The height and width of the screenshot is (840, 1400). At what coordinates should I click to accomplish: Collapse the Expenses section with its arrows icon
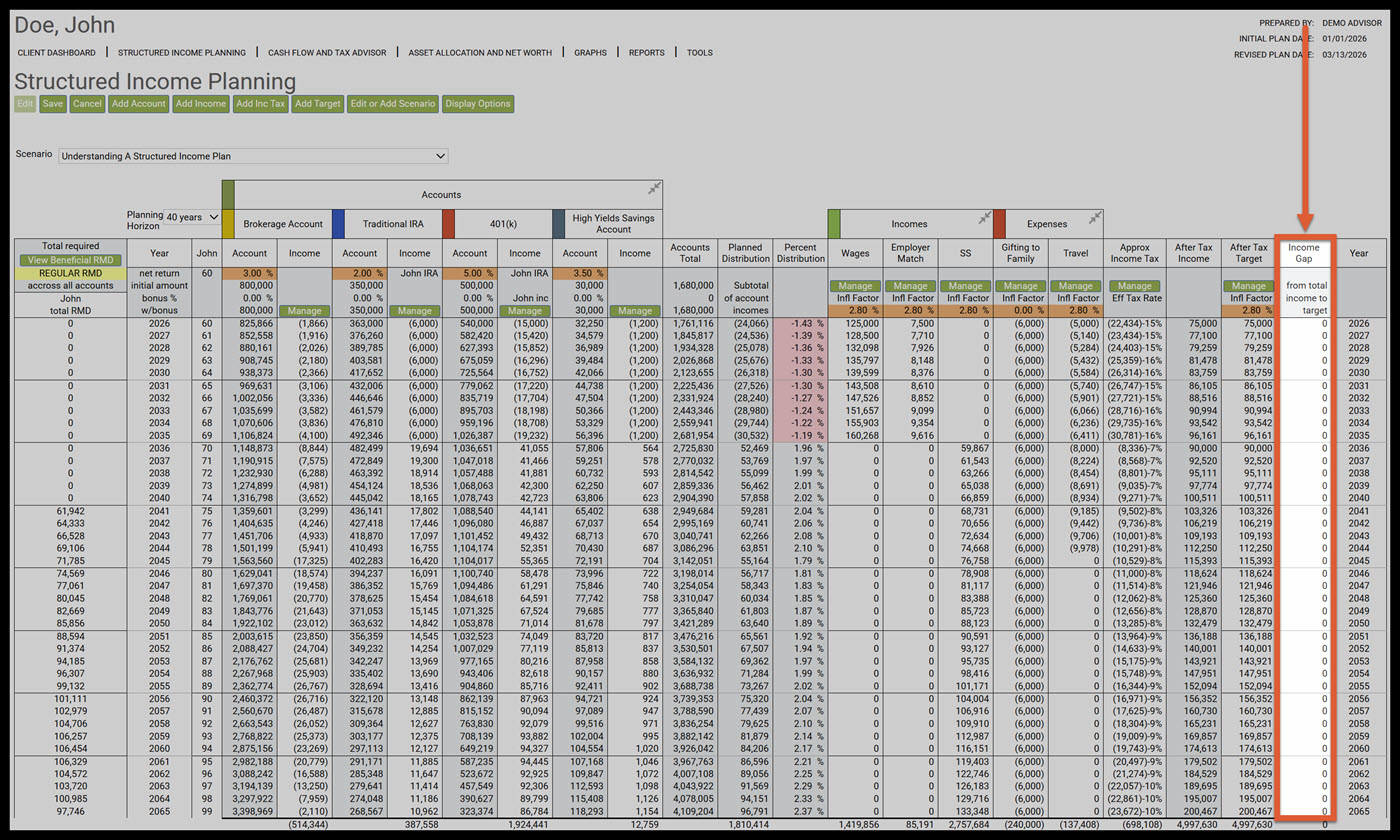point(1095,217)
